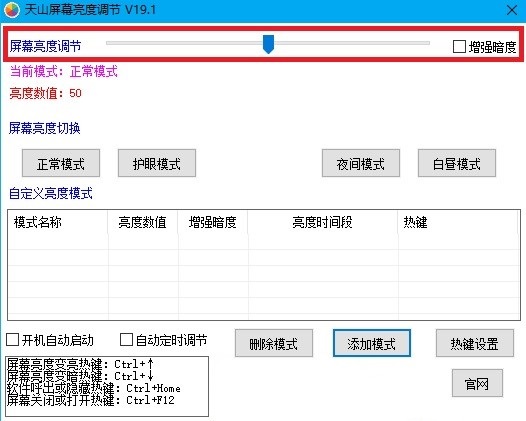Click the app logo icon in title bar
The height and width of the screenshot is (421, 526).
[x=12, y=10]
